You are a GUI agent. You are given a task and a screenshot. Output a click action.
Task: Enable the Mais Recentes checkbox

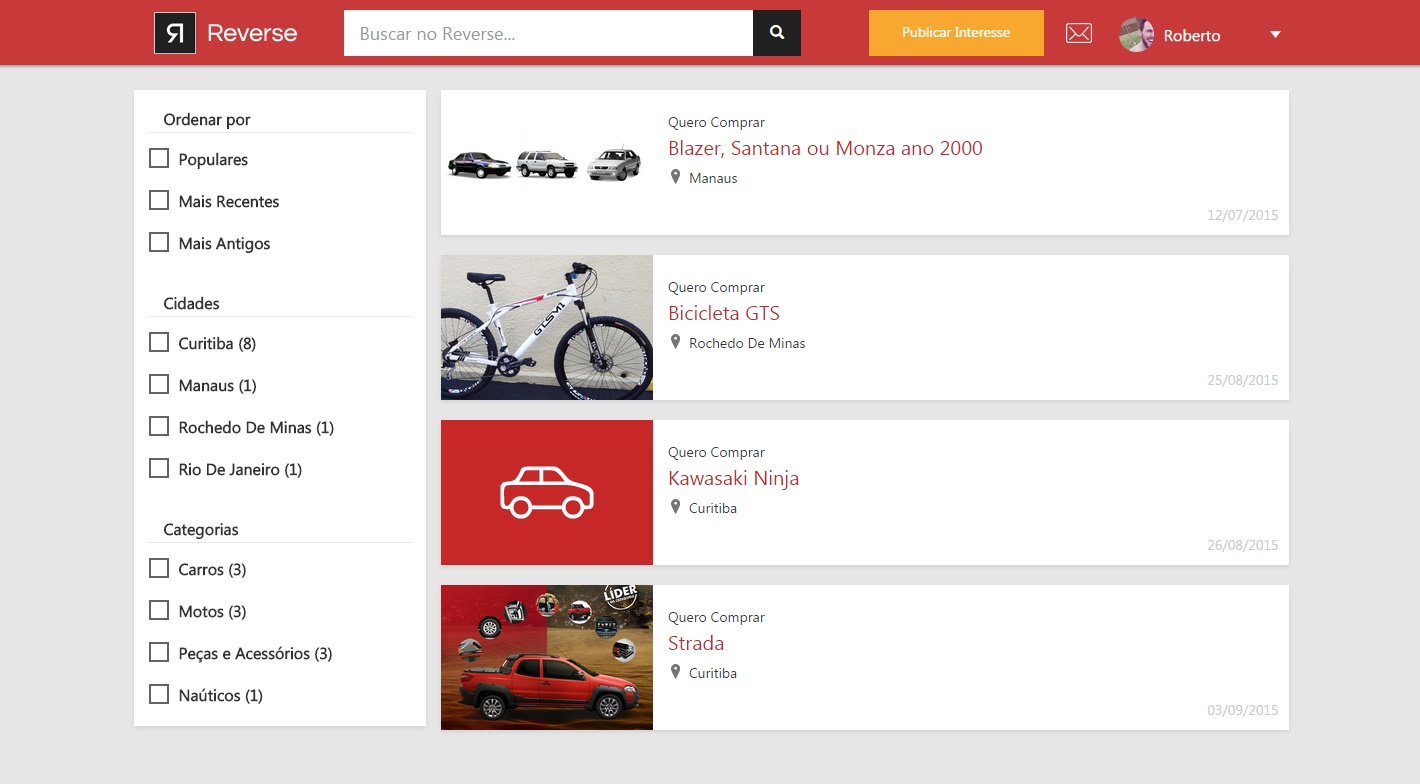click(x=159, y=201)
